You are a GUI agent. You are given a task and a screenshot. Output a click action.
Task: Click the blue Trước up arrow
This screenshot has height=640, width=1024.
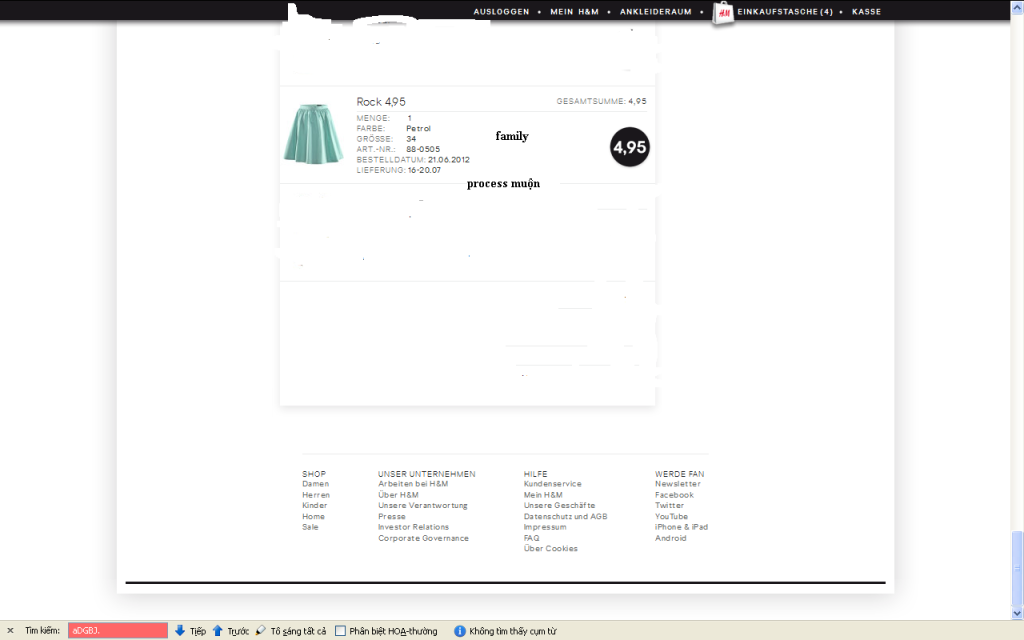click(x=218, y=631)
